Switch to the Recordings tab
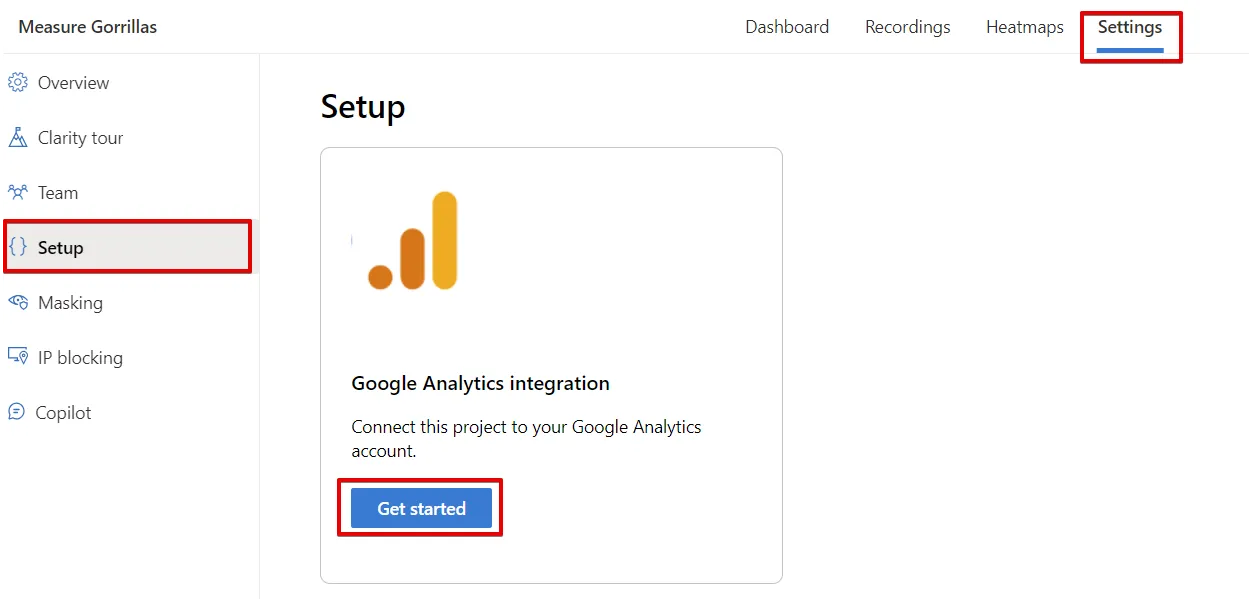 pos(907,27)
